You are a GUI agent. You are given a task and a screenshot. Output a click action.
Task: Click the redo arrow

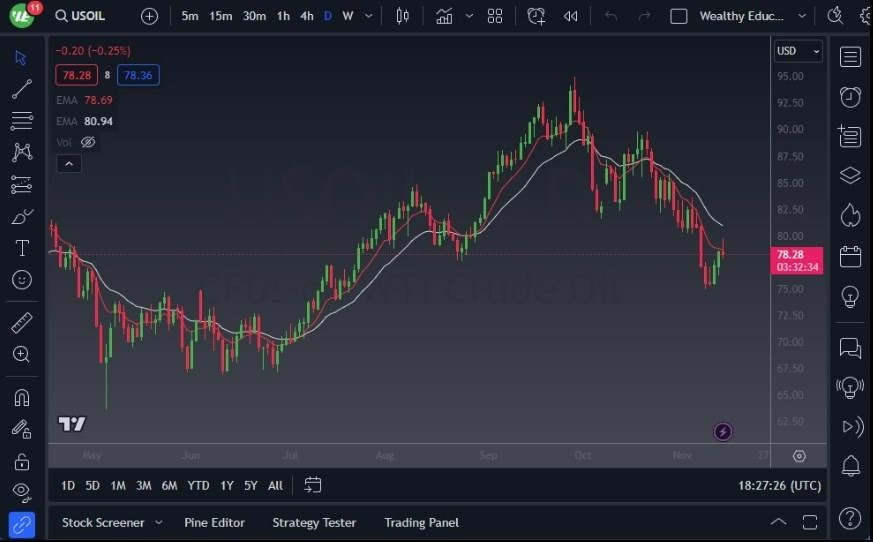[x=644, y=16]
